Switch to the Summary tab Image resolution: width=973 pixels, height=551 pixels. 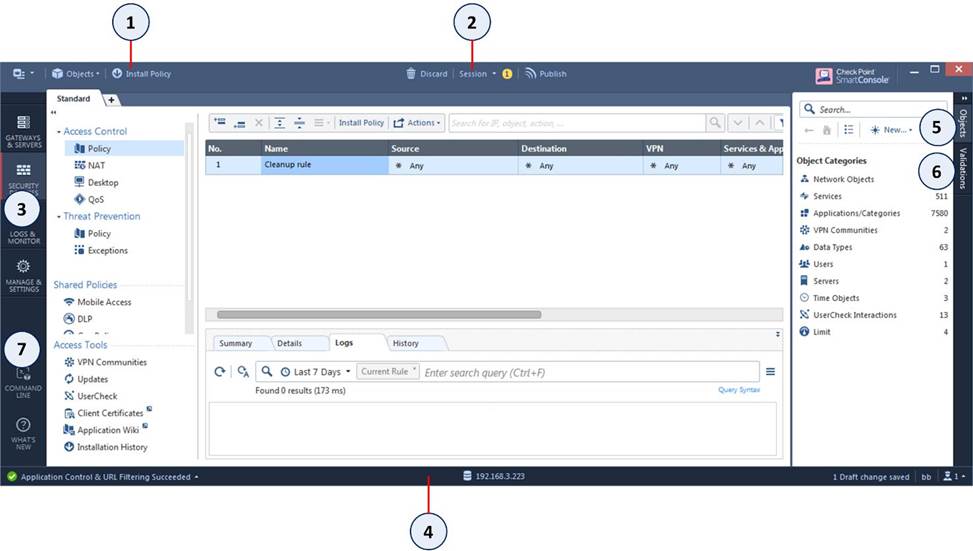(x=236, y=343)
